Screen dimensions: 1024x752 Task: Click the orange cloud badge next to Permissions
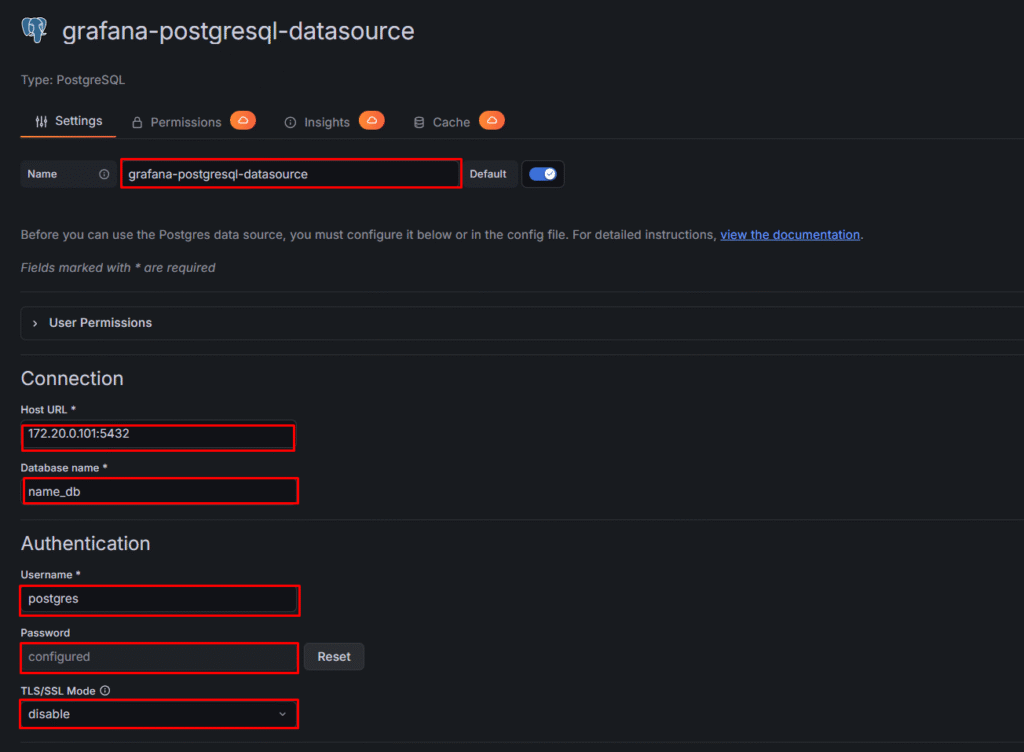[243, 121]
